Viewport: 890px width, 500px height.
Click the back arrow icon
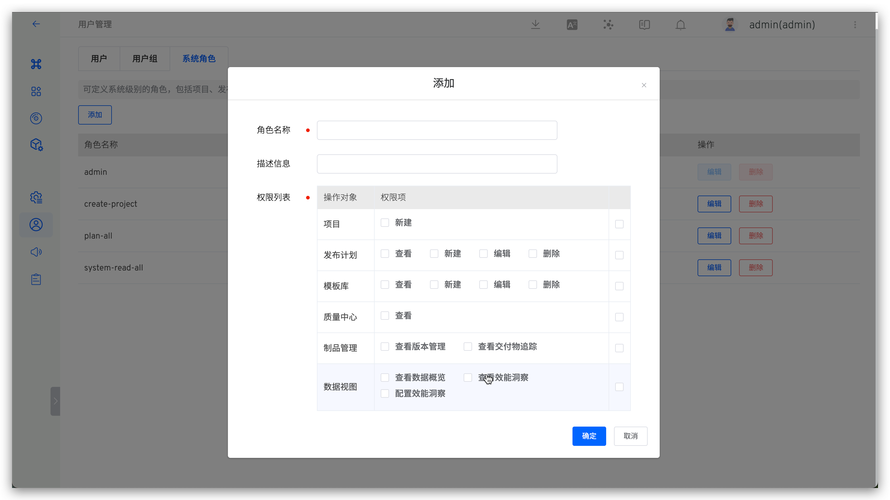pyautogui.click(x=36, y=24)
